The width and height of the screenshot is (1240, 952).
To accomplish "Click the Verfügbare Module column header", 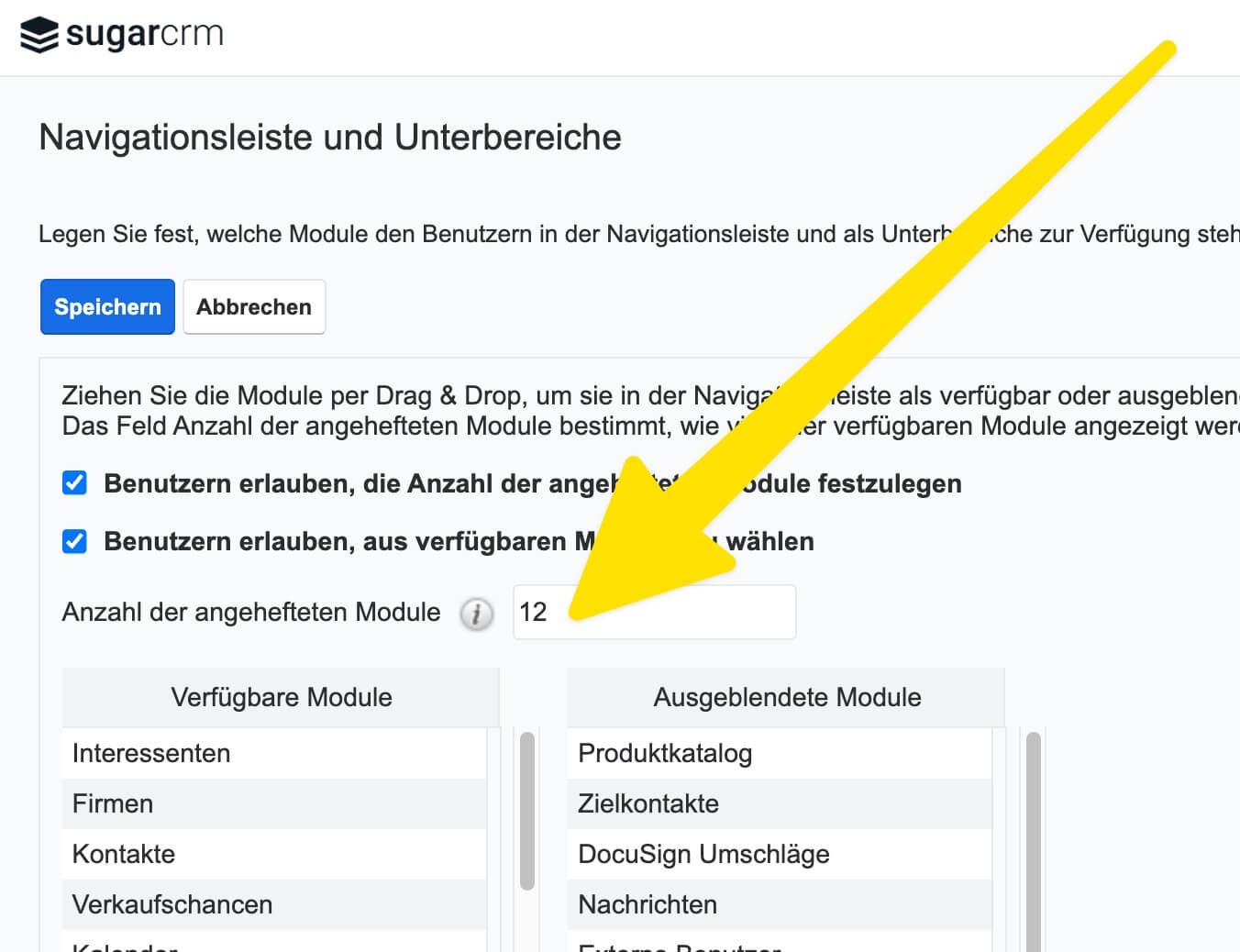I will [281, 697].
